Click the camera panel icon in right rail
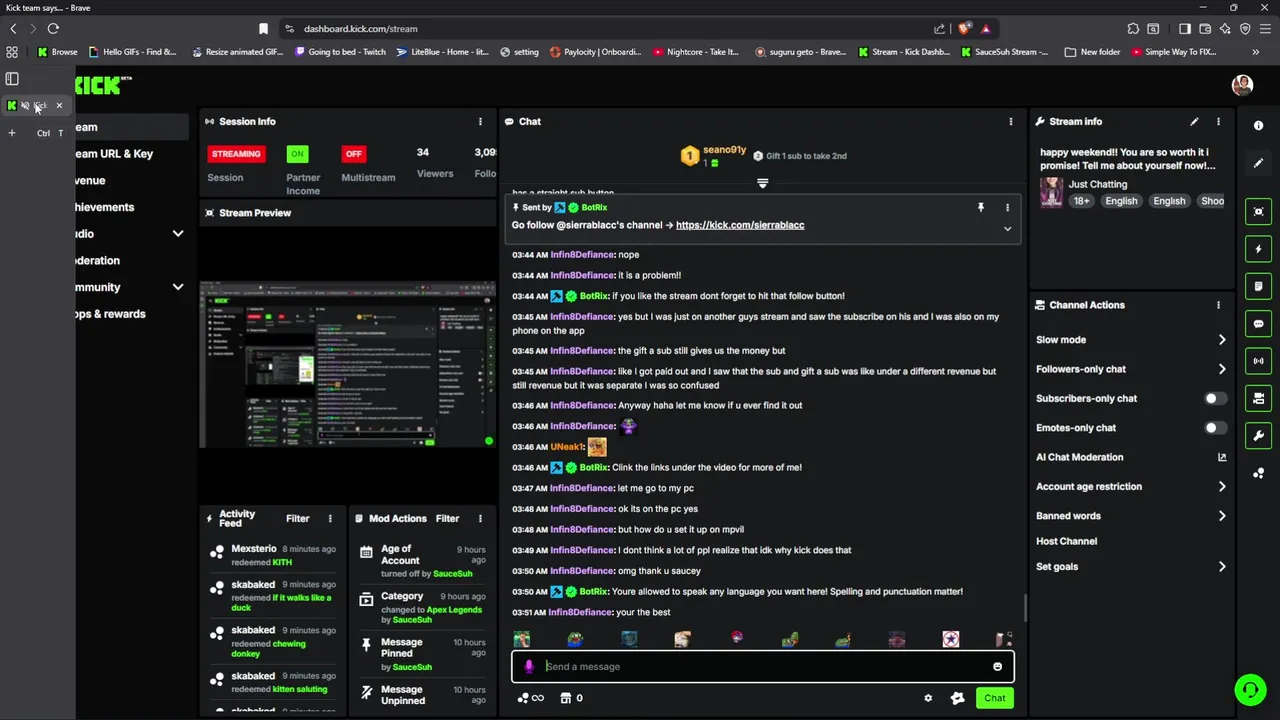The height and width of the screenshot is (720, 1280). [x=1258, y=398]
